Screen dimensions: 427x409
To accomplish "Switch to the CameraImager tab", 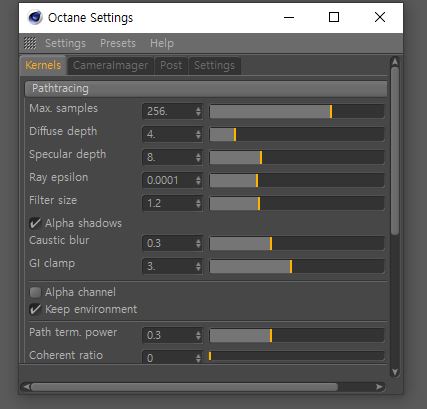I will coord(110,65).
